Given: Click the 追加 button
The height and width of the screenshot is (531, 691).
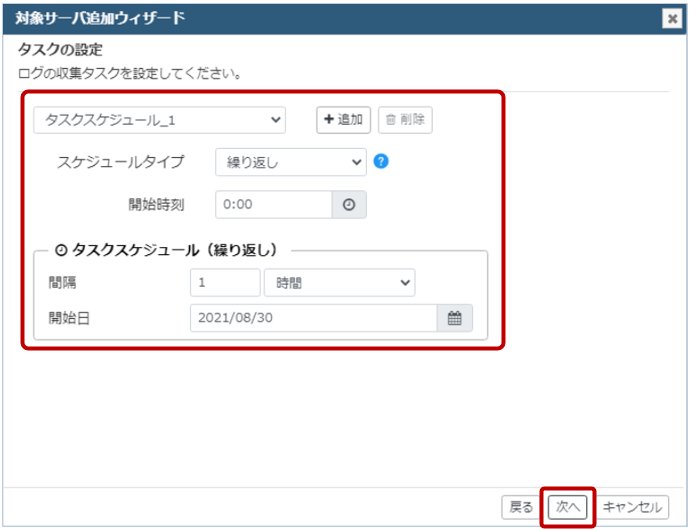Looking at the screenshot, I should point(343,119).
